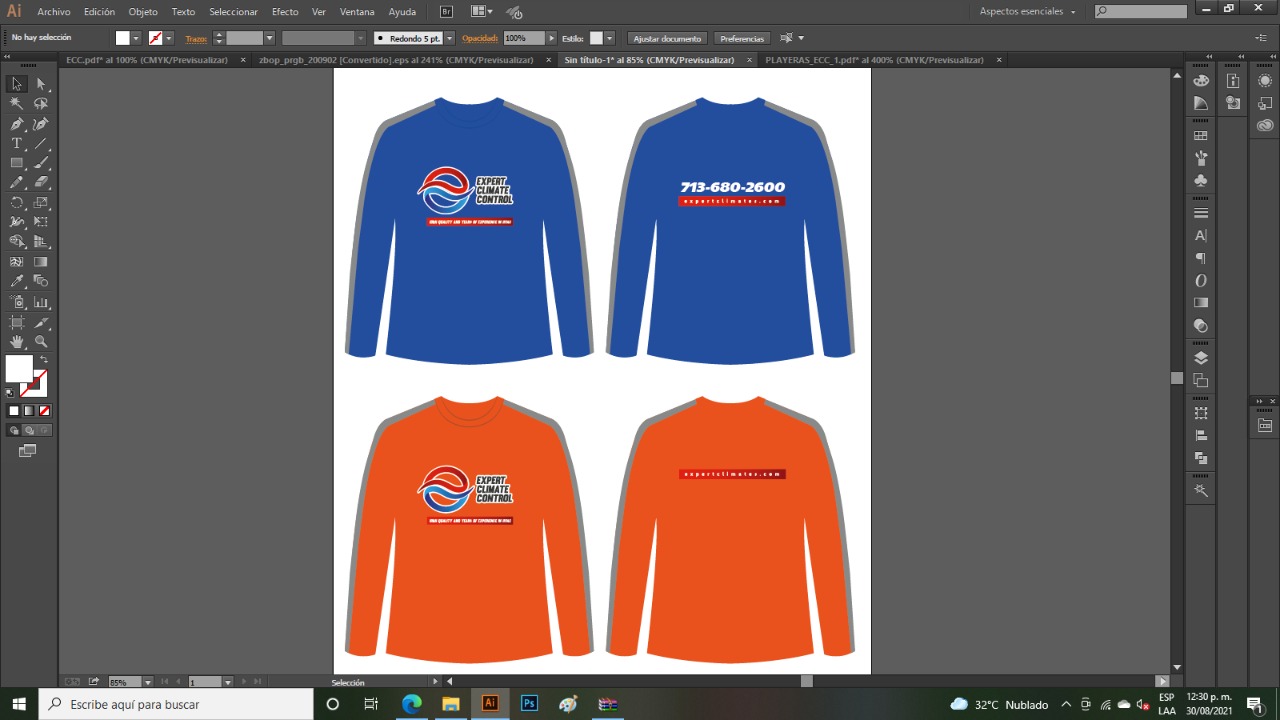This screenshot has height=720, width=1280.
Task: Open the Color palette panel icon
Action: [1201, 81]
